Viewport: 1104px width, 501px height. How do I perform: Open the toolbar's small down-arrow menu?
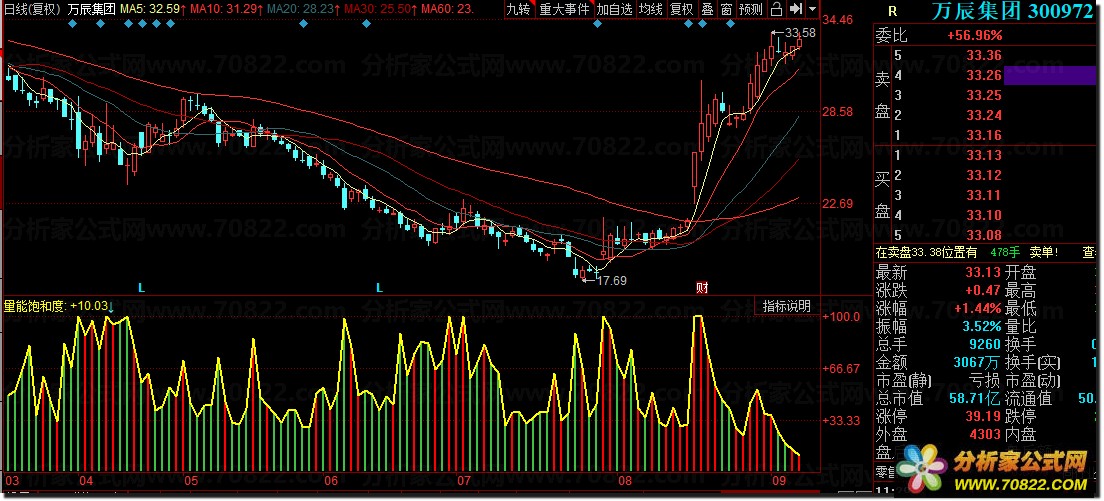tap(813, 9)
